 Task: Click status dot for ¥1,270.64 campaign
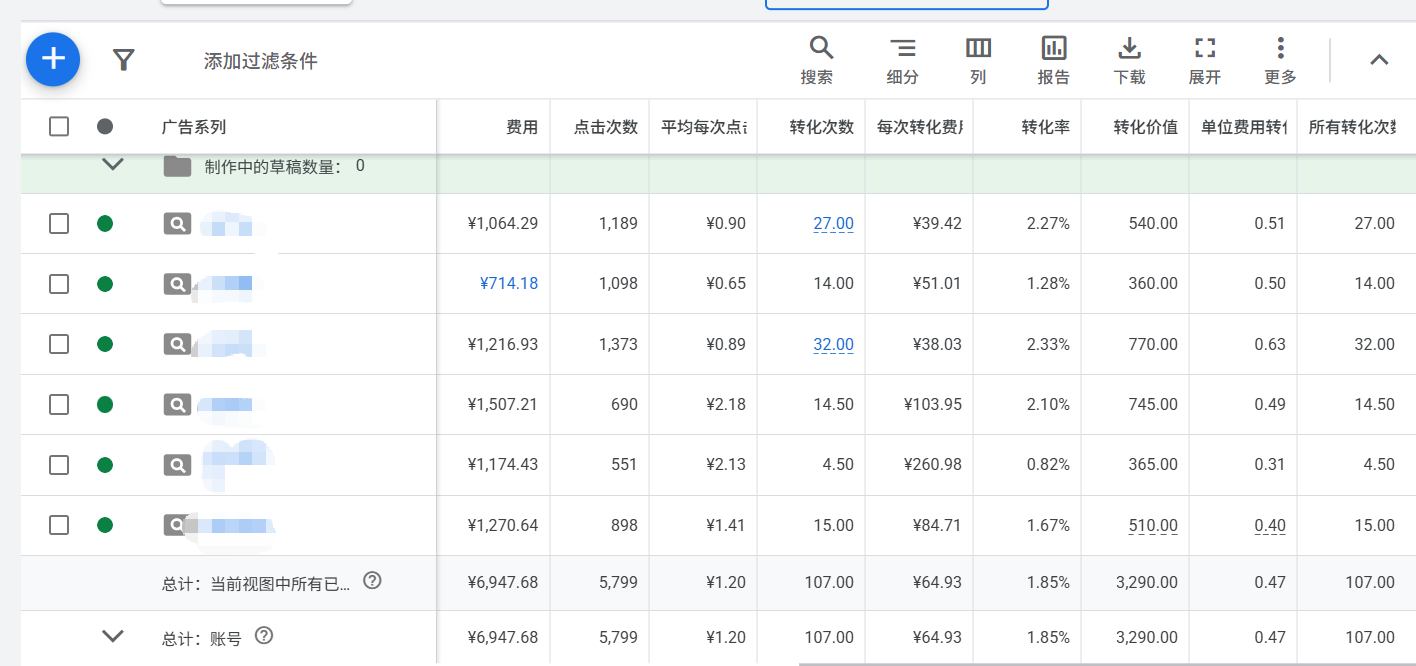click(105, 525)
